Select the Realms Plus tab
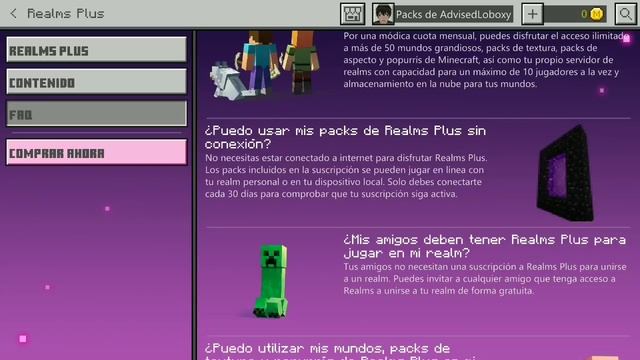 [96, 50]
